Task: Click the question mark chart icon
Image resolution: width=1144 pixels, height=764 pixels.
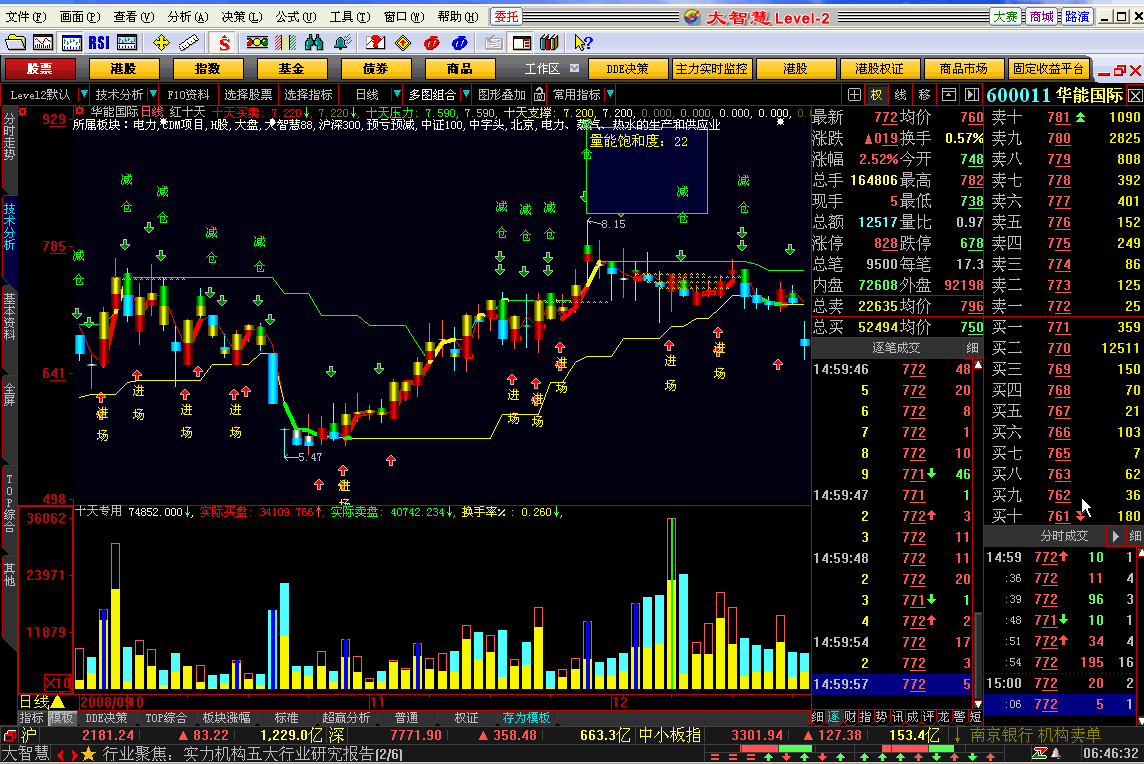Action: (x=375, y=43)
